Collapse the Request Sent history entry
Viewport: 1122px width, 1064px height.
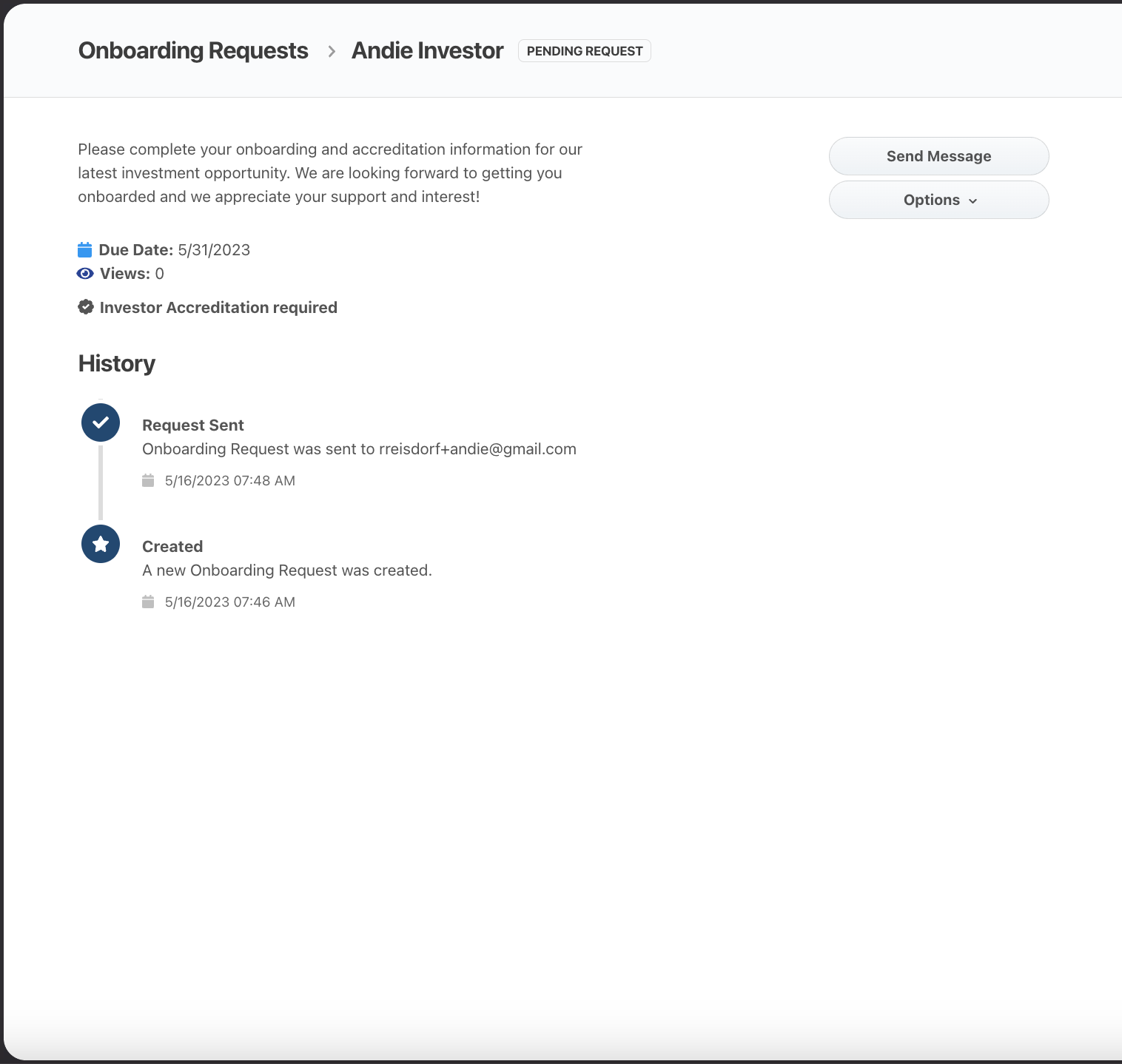[x=193, y=425]
